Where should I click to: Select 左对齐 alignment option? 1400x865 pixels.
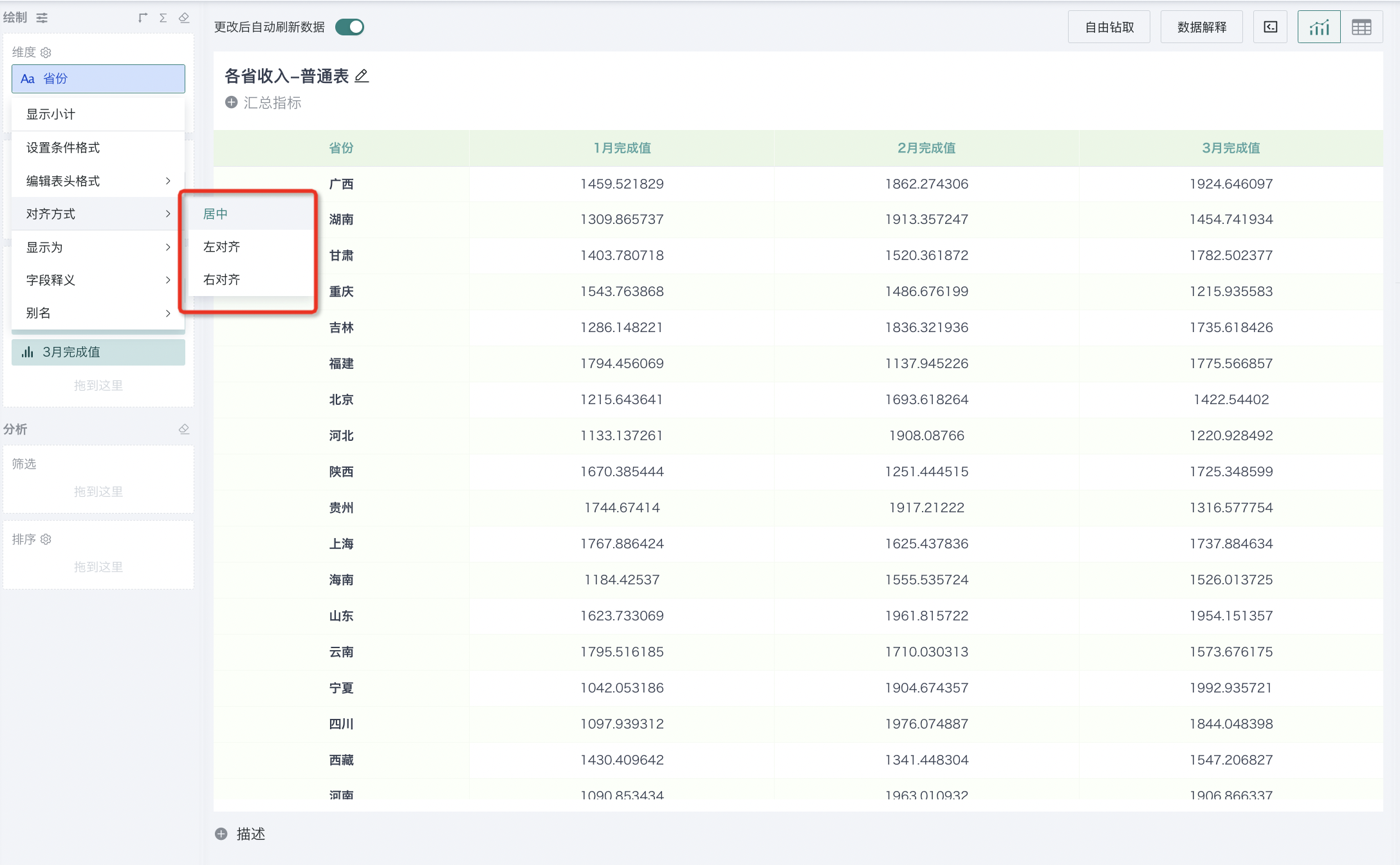click(222, 246)
